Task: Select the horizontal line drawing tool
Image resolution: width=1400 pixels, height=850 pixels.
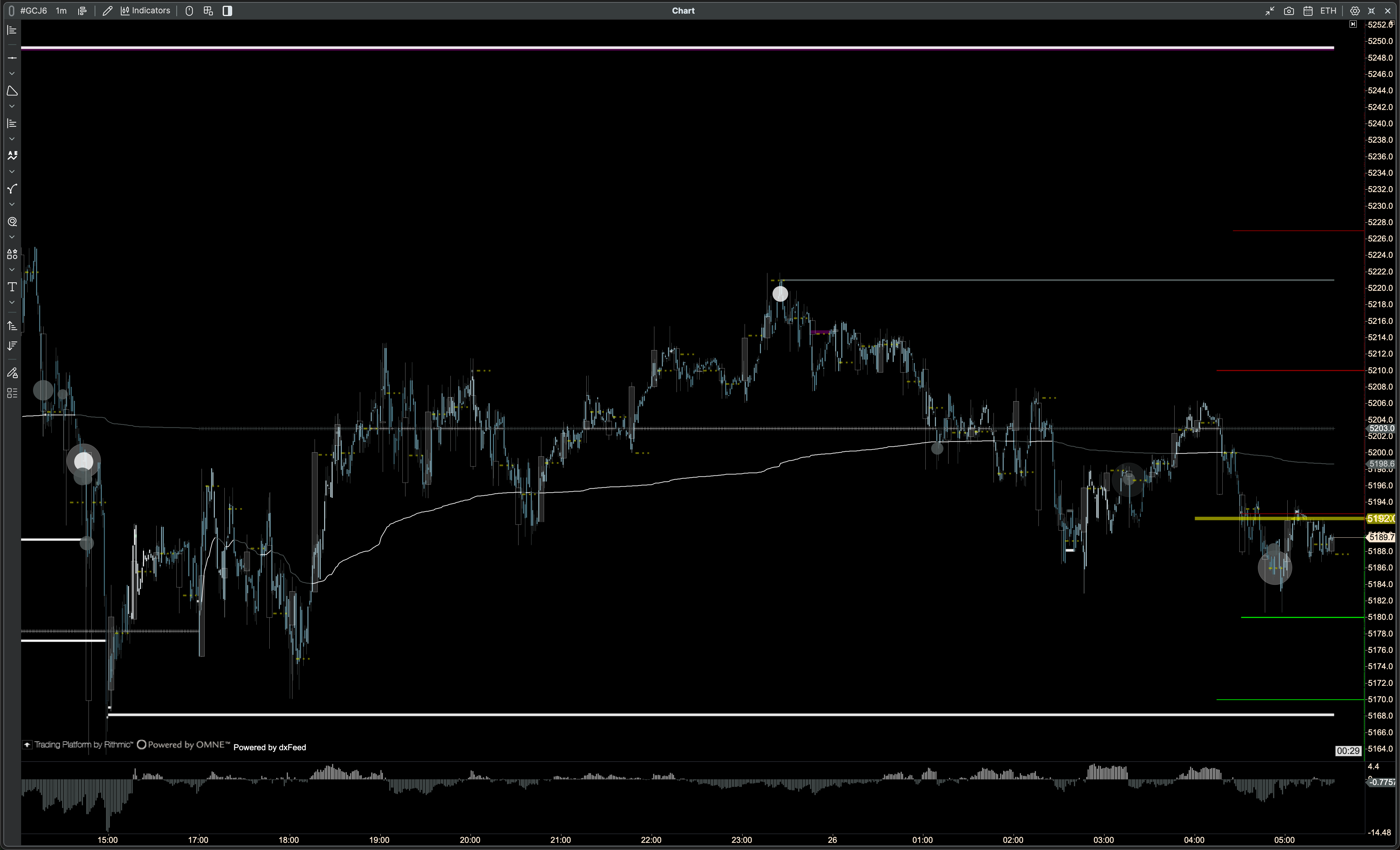Action: click(12, 58)
